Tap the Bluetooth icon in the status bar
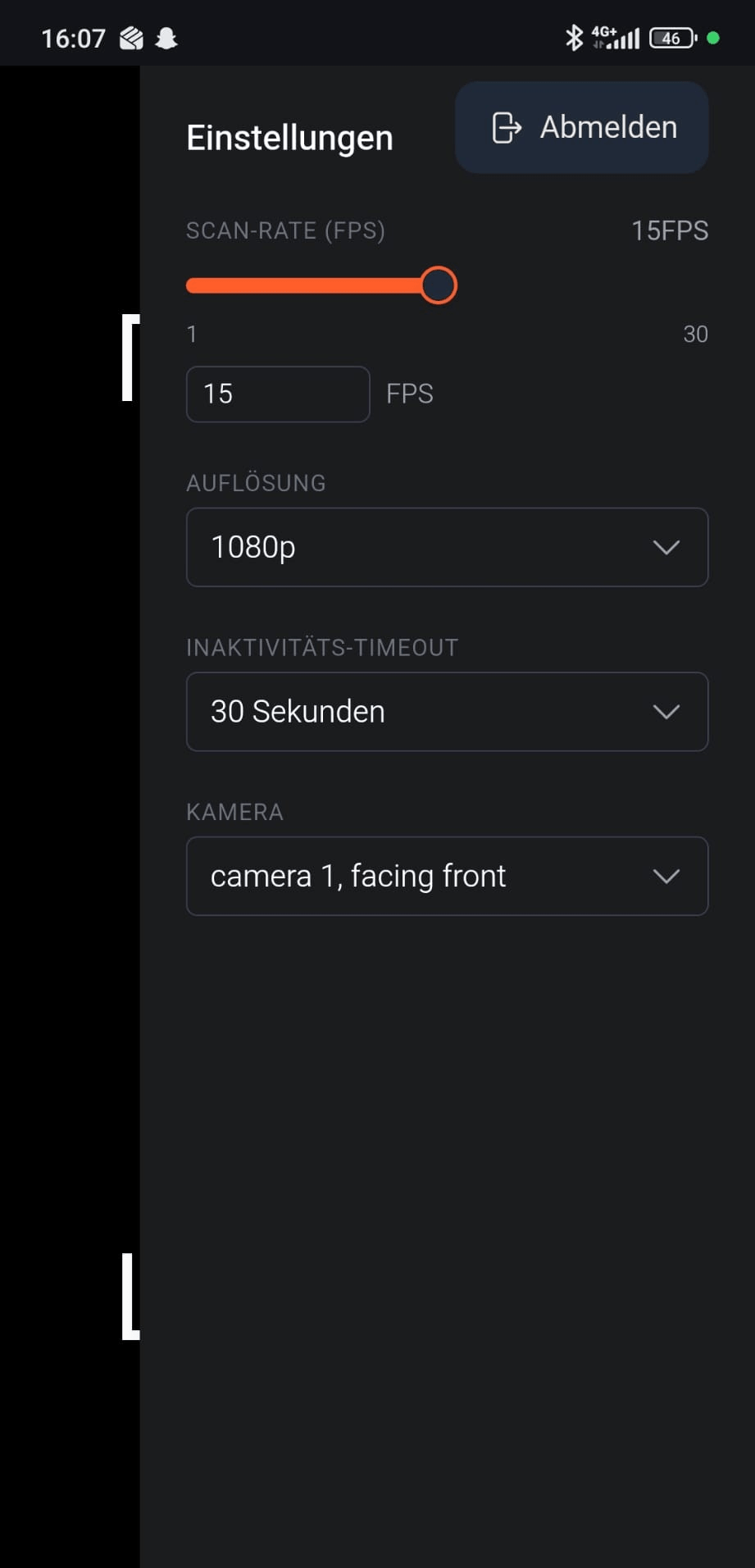This screenshot has height=1568, width=755. click(x=572, y=37)
